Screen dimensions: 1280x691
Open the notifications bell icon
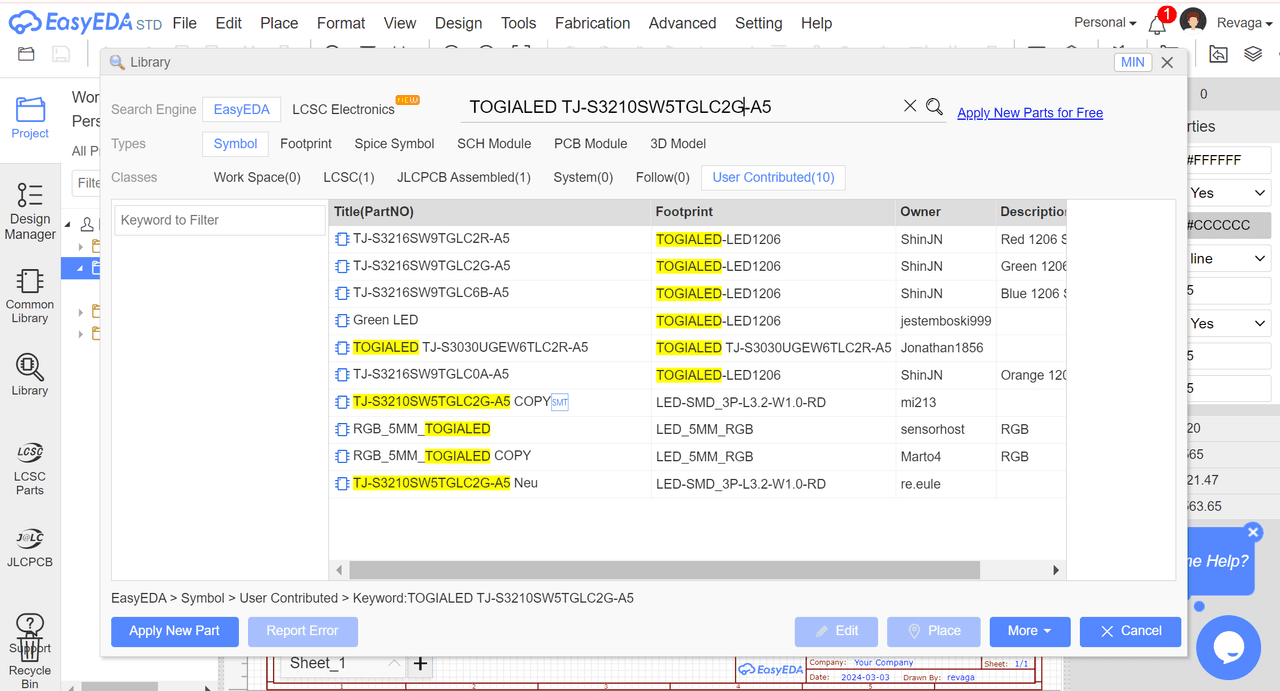tap(1157, 24)
